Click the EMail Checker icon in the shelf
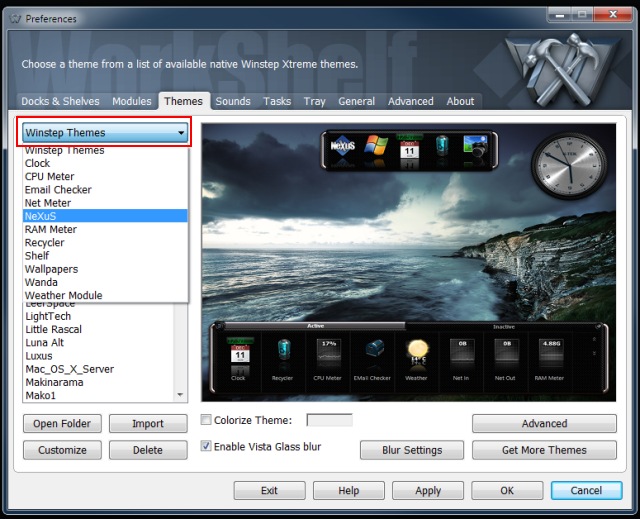This screenshot has width=640, height=519. tap(374, 353)
